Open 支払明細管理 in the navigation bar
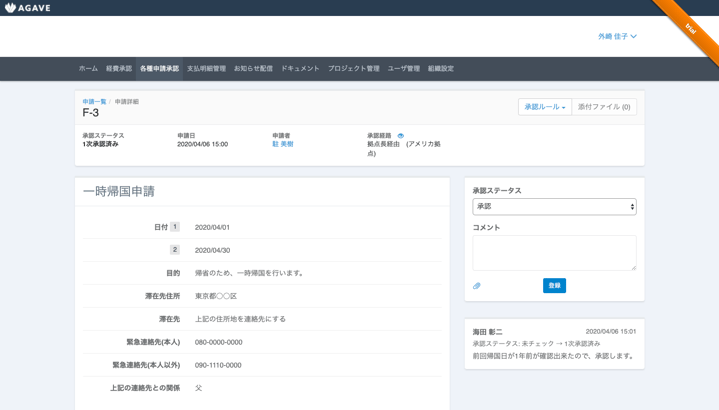 (206, 69)
